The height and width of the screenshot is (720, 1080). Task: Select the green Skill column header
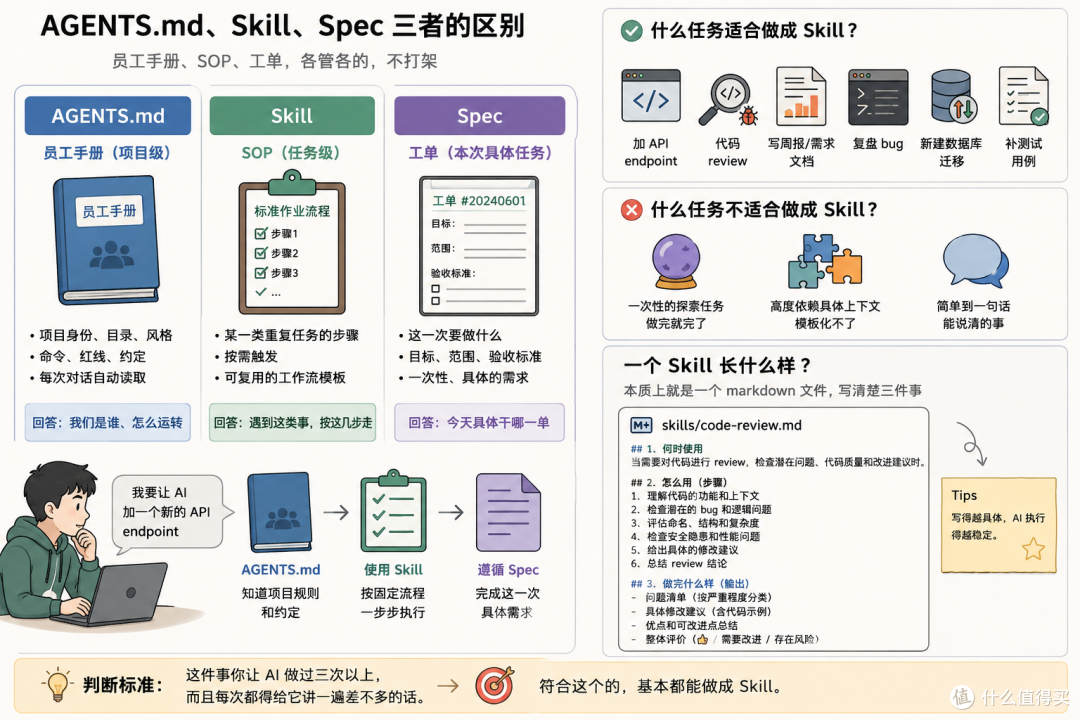292,116
